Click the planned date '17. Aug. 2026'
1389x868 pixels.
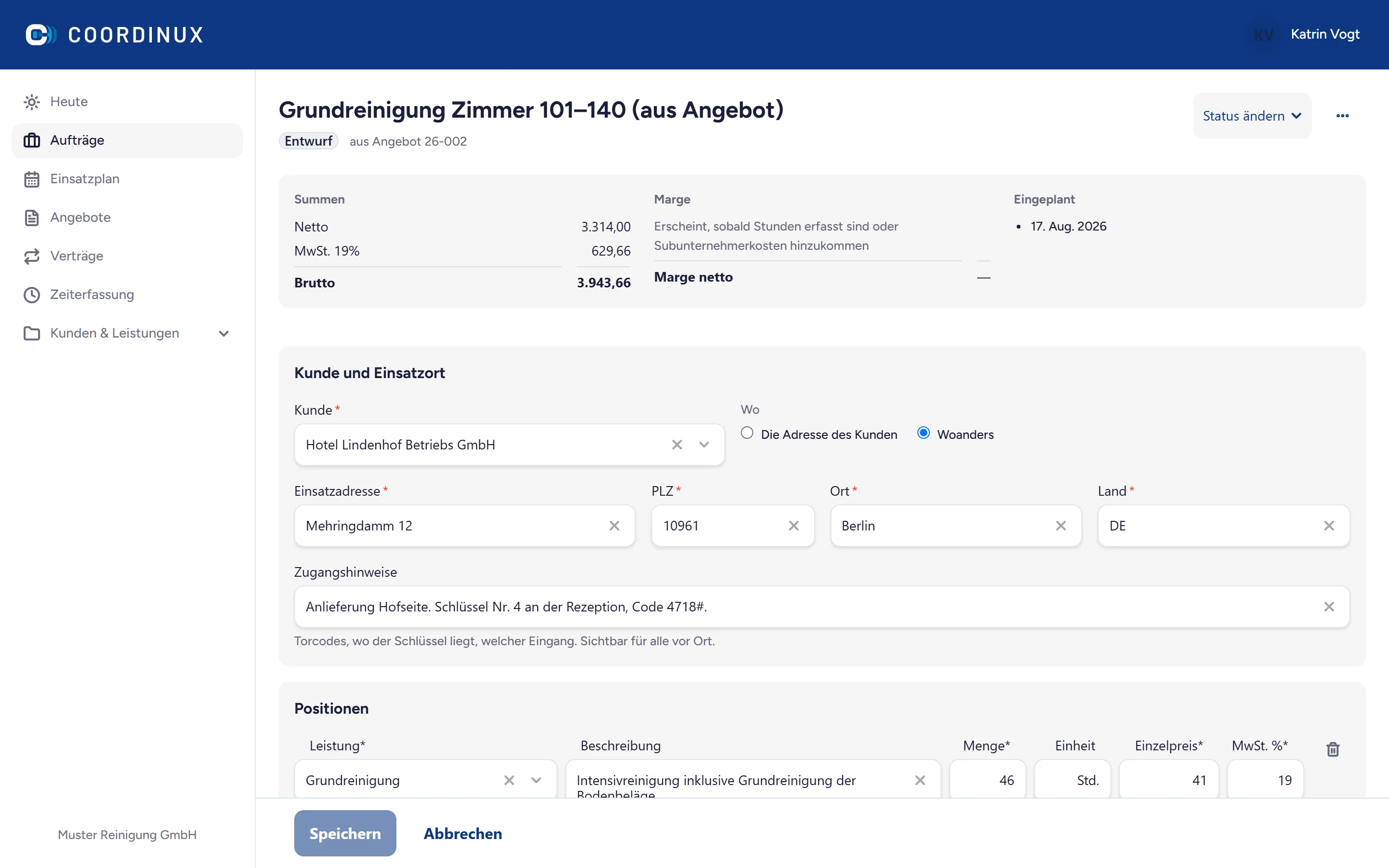click(x=1068, y=226)
